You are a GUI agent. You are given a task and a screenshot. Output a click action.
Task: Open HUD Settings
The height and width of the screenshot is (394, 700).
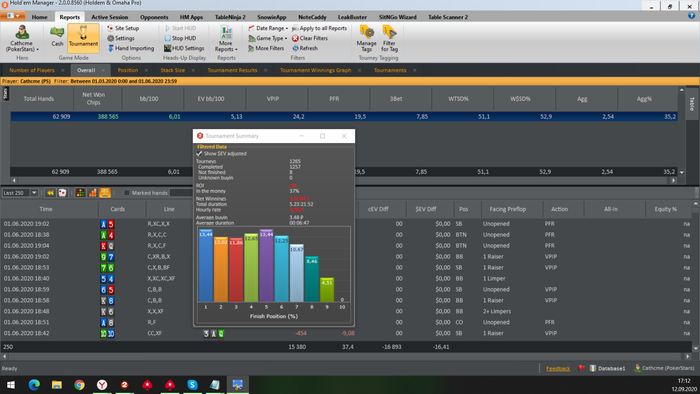coord(184,48)
